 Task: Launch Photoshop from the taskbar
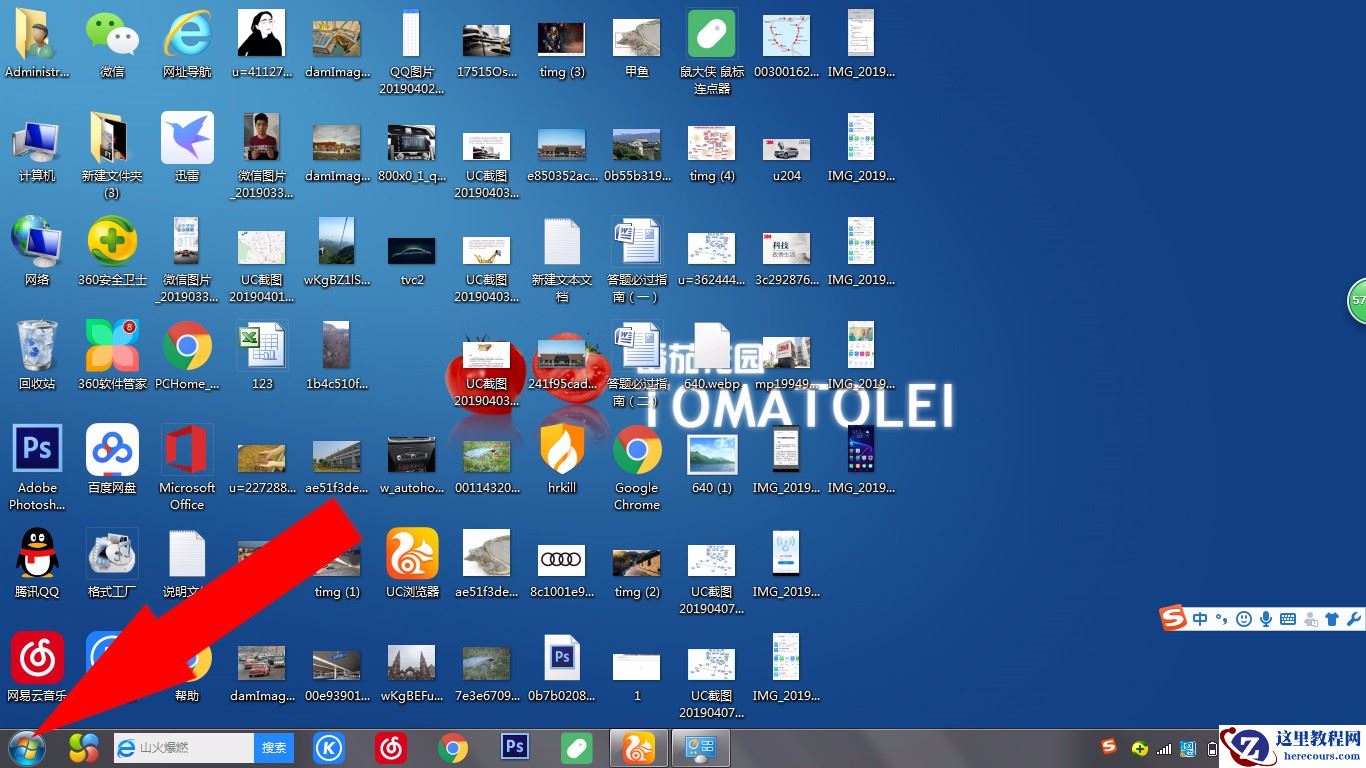pyautogui.click(x=514, y=747)
